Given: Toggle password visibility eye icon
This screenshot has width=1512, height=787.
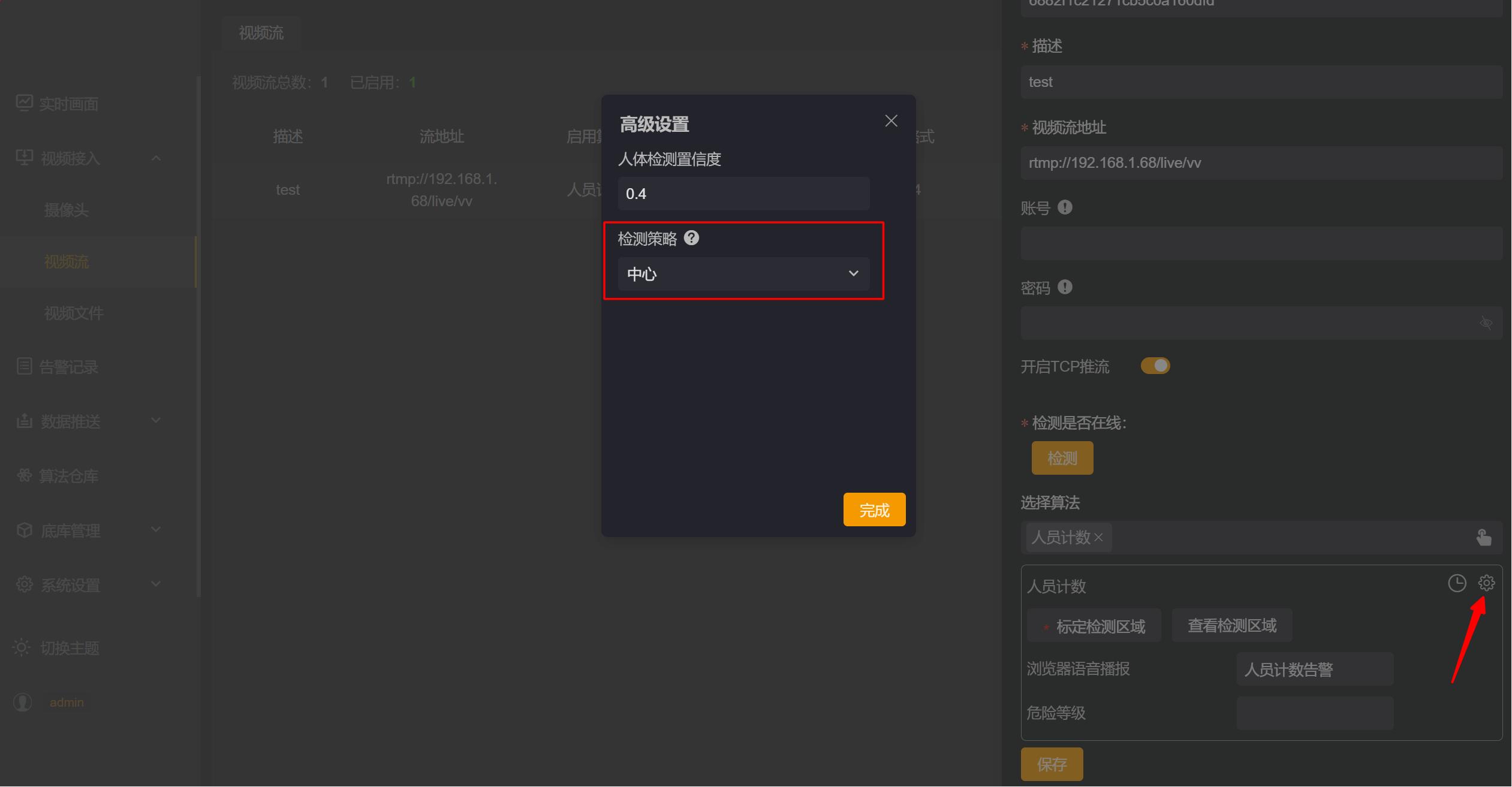Looking at the screenshot, I should (x=1486, y=323).
